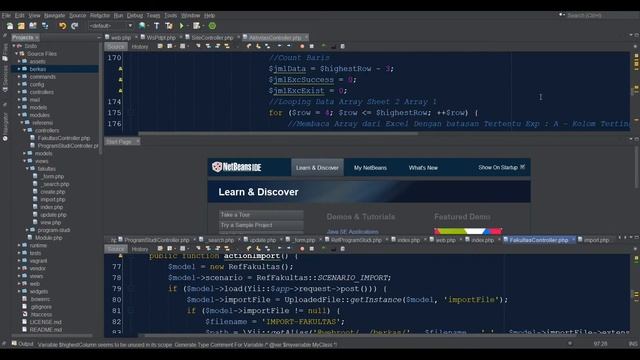
Task: Open the Java SE Applications link
Action: coord(353,232)
